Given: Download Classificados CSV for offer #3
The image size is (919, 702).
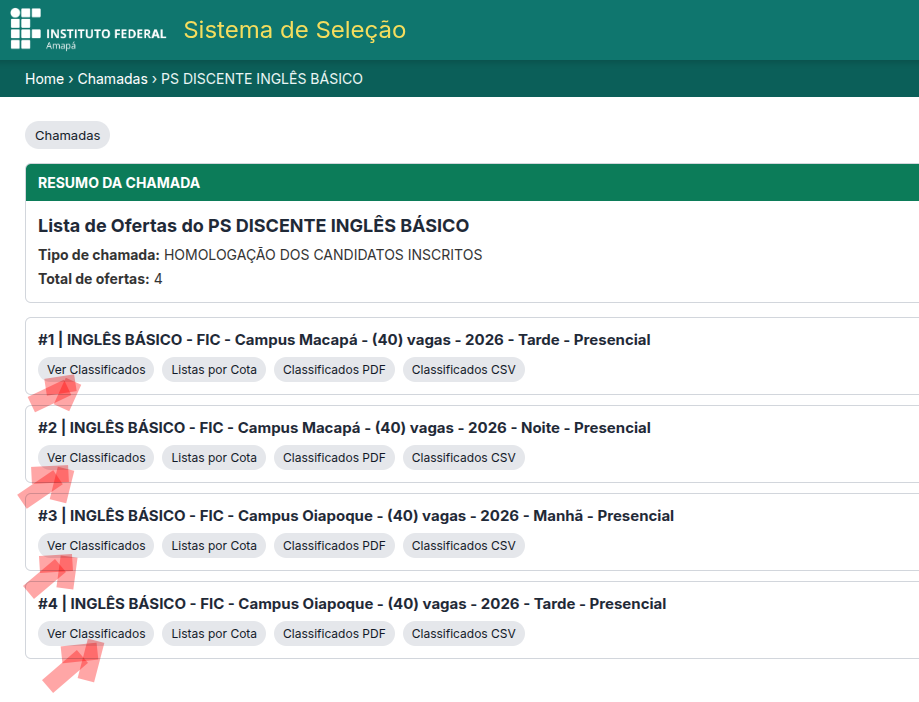Looking at the screenshot, I should (x=463, y=546).
